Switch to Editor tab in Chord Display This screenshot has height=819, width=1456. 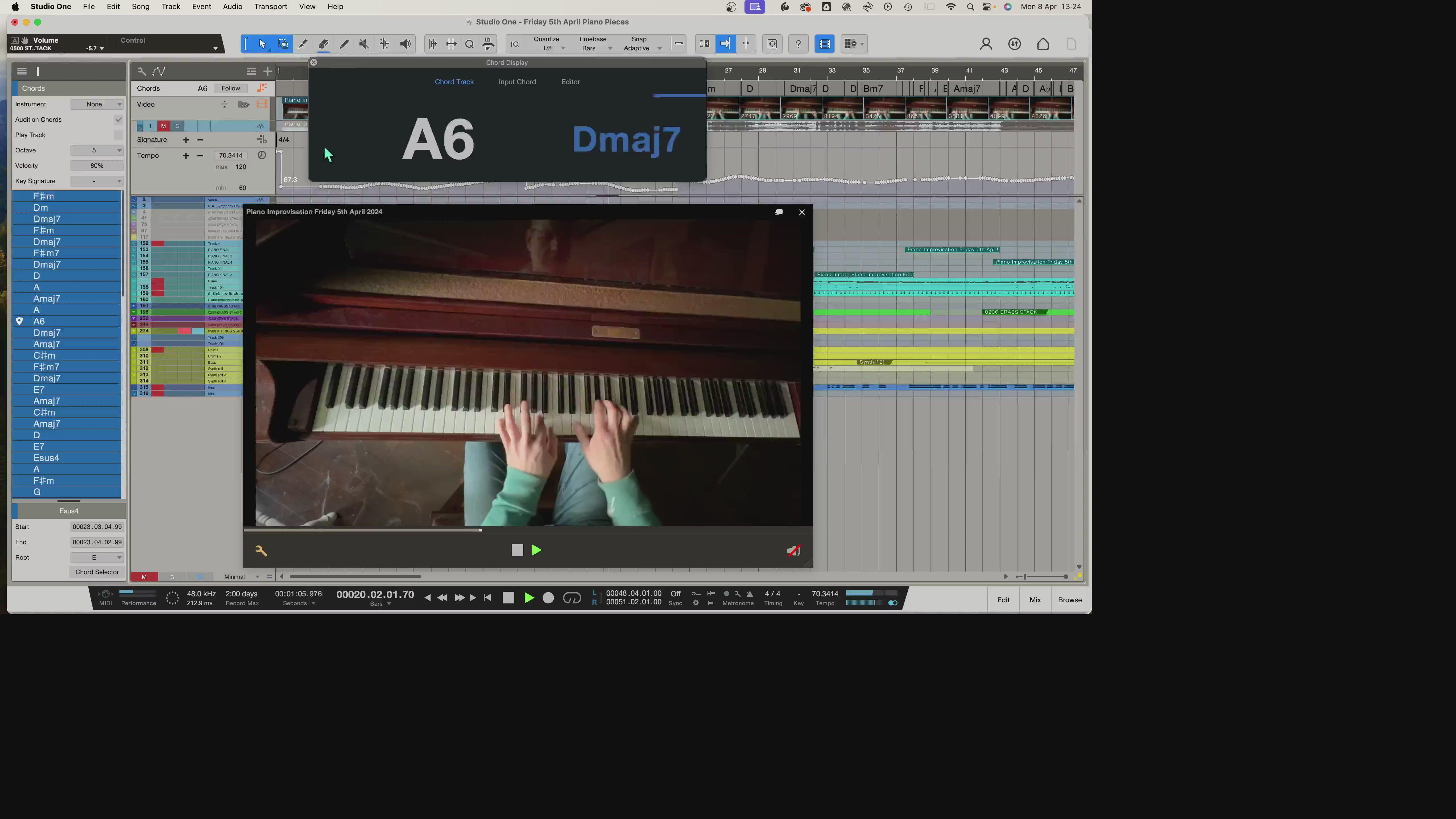pos(570,82)
